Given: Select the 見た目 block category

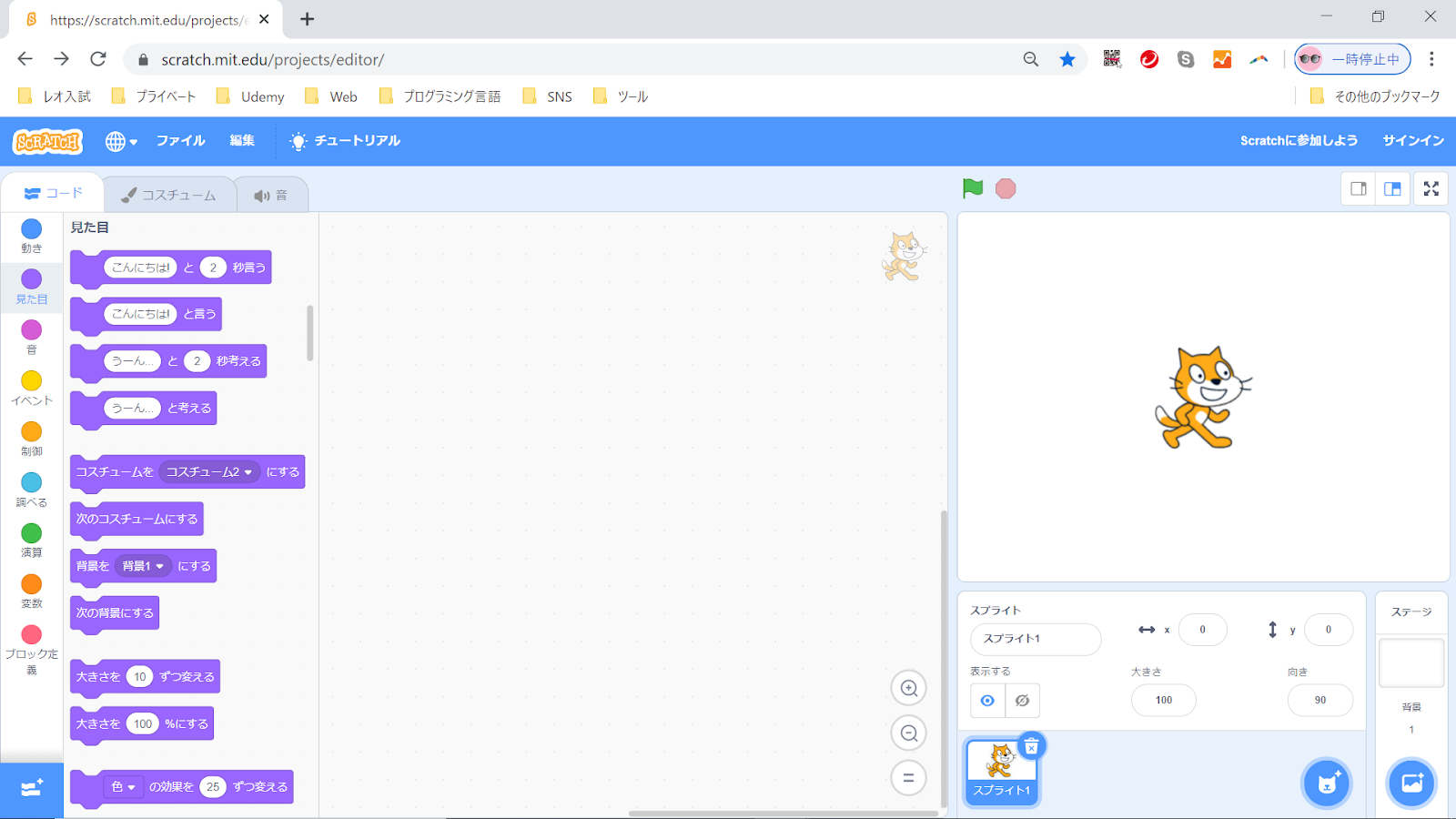Looking at the screenshot, I should point(32,287).
